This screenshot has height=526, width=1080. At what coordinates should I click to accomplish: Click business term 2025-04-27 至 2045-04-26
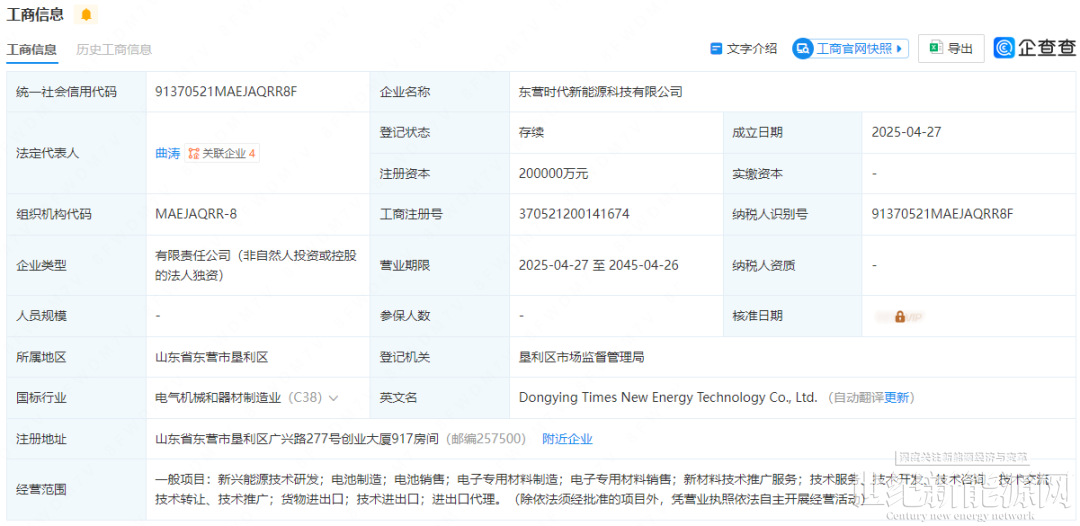(x=599, y=265)
